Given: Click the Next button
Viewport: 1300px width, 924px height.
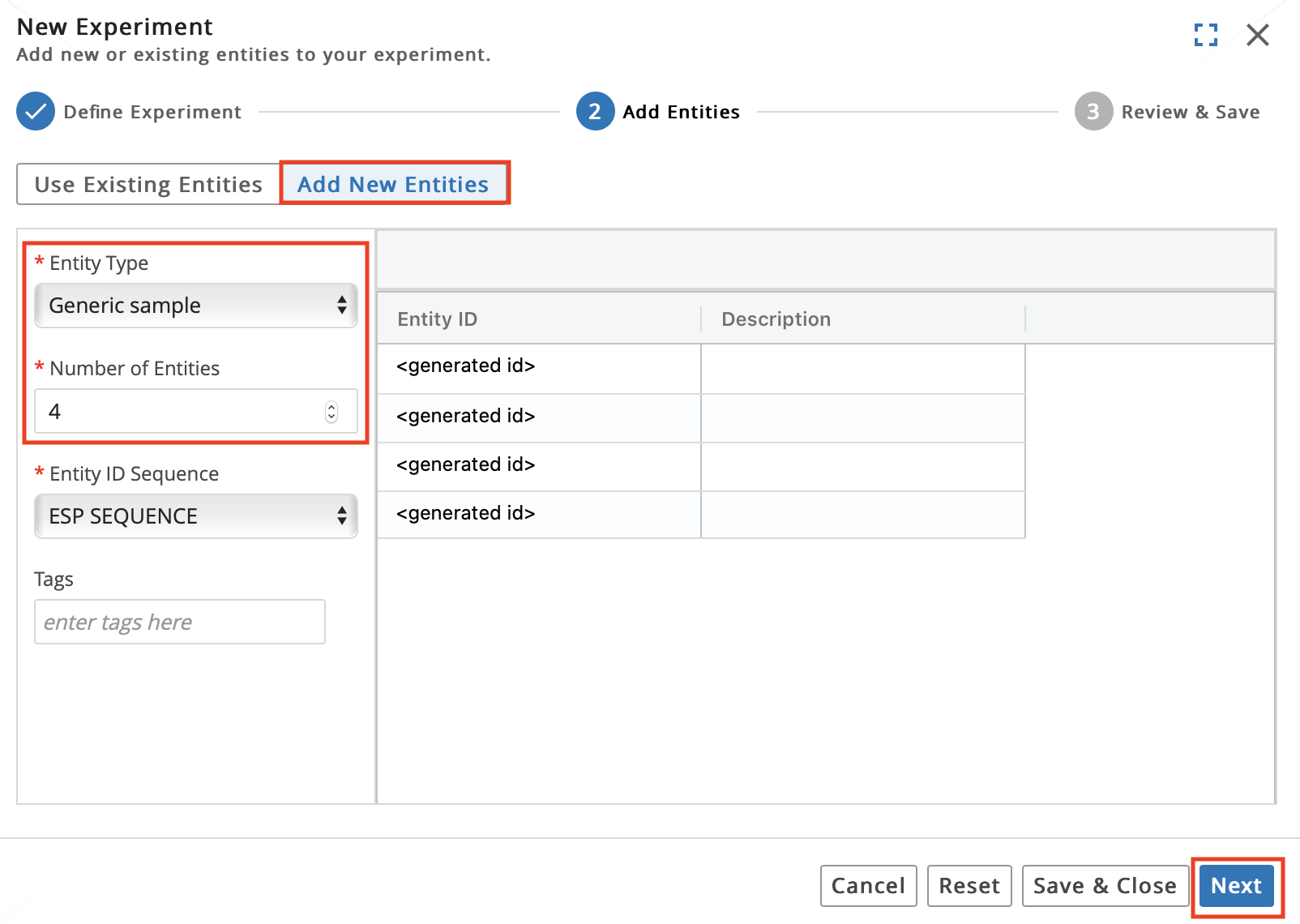Looking at the screenshot, I should coord(1237,886).
